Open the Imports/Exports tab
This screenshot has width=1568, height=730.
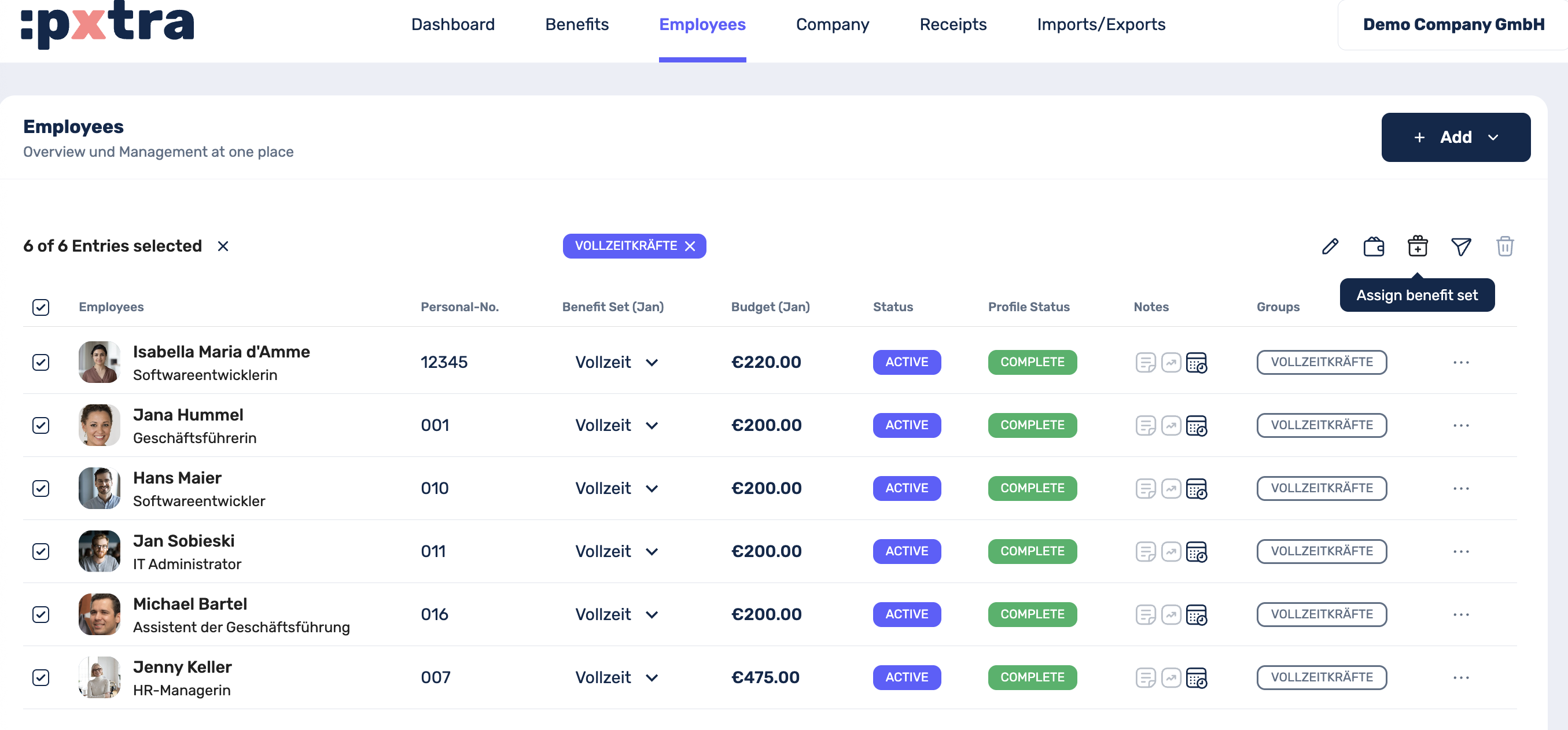pos(1100,24)
